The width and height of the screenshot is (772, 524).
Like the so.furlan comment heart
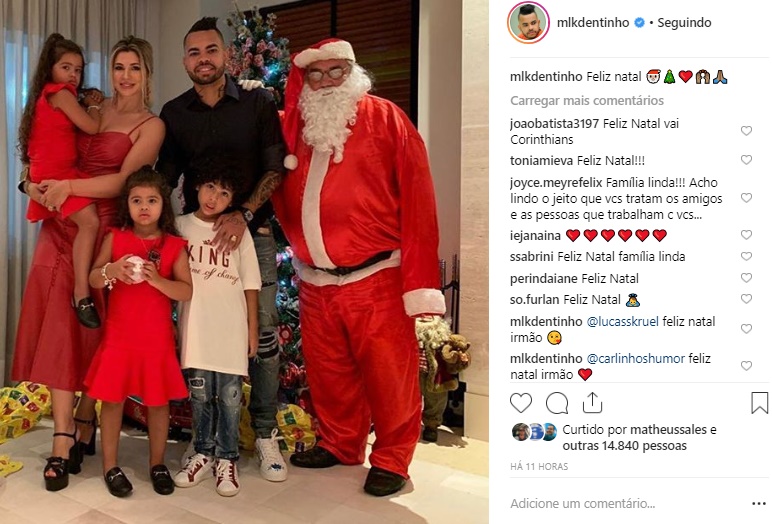click(x=746, y=299)
